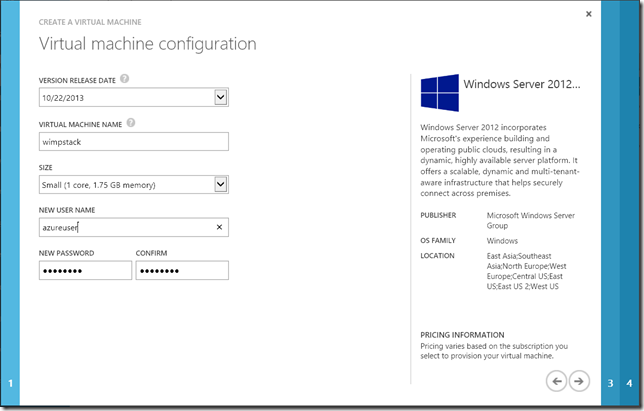This screenshot has width=644, height=411.
Task: Click the Confirm password field
Action: coord(182,271)
